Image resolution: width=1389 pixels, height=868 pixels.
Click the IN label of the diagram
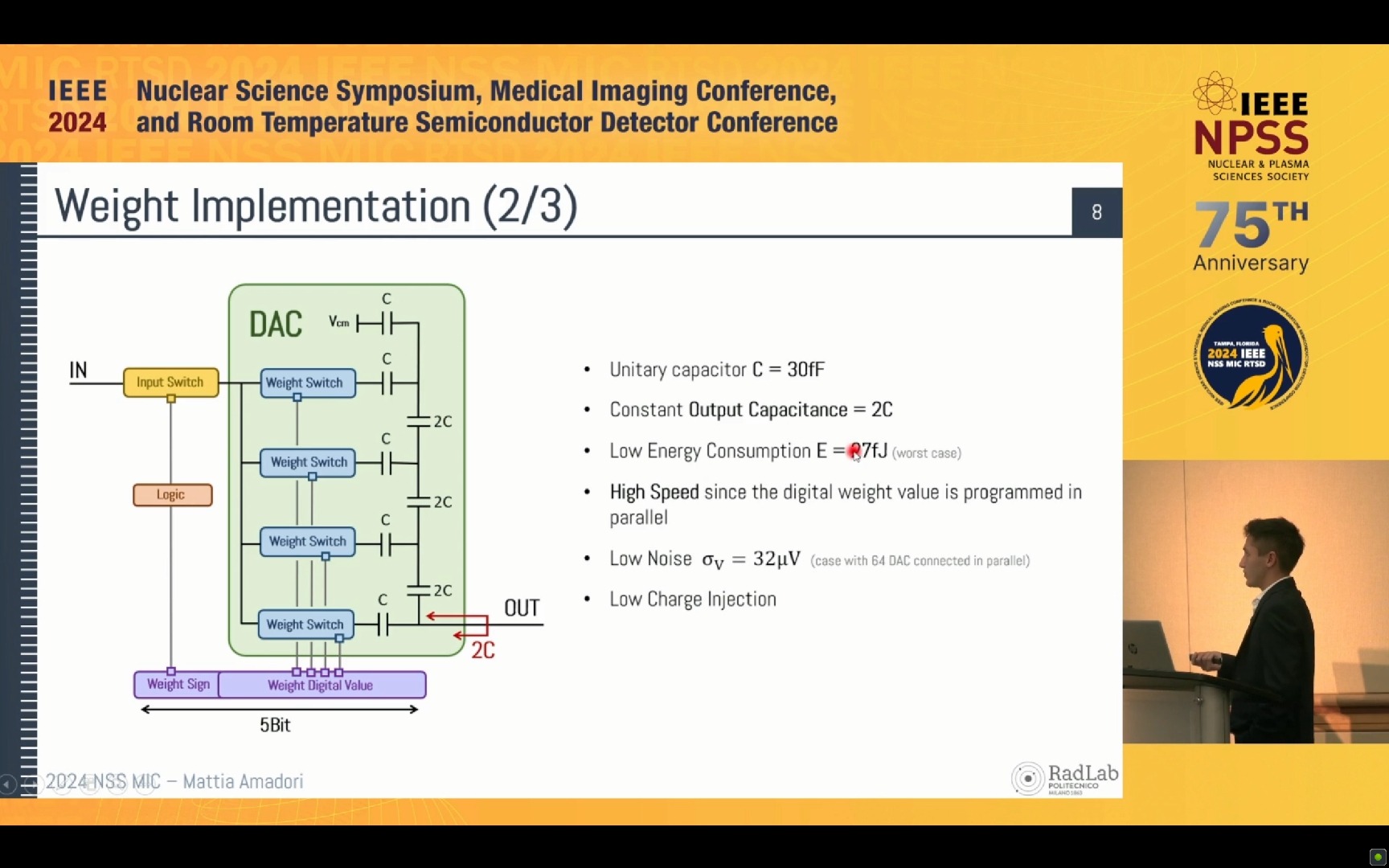[x=78, y=370]
